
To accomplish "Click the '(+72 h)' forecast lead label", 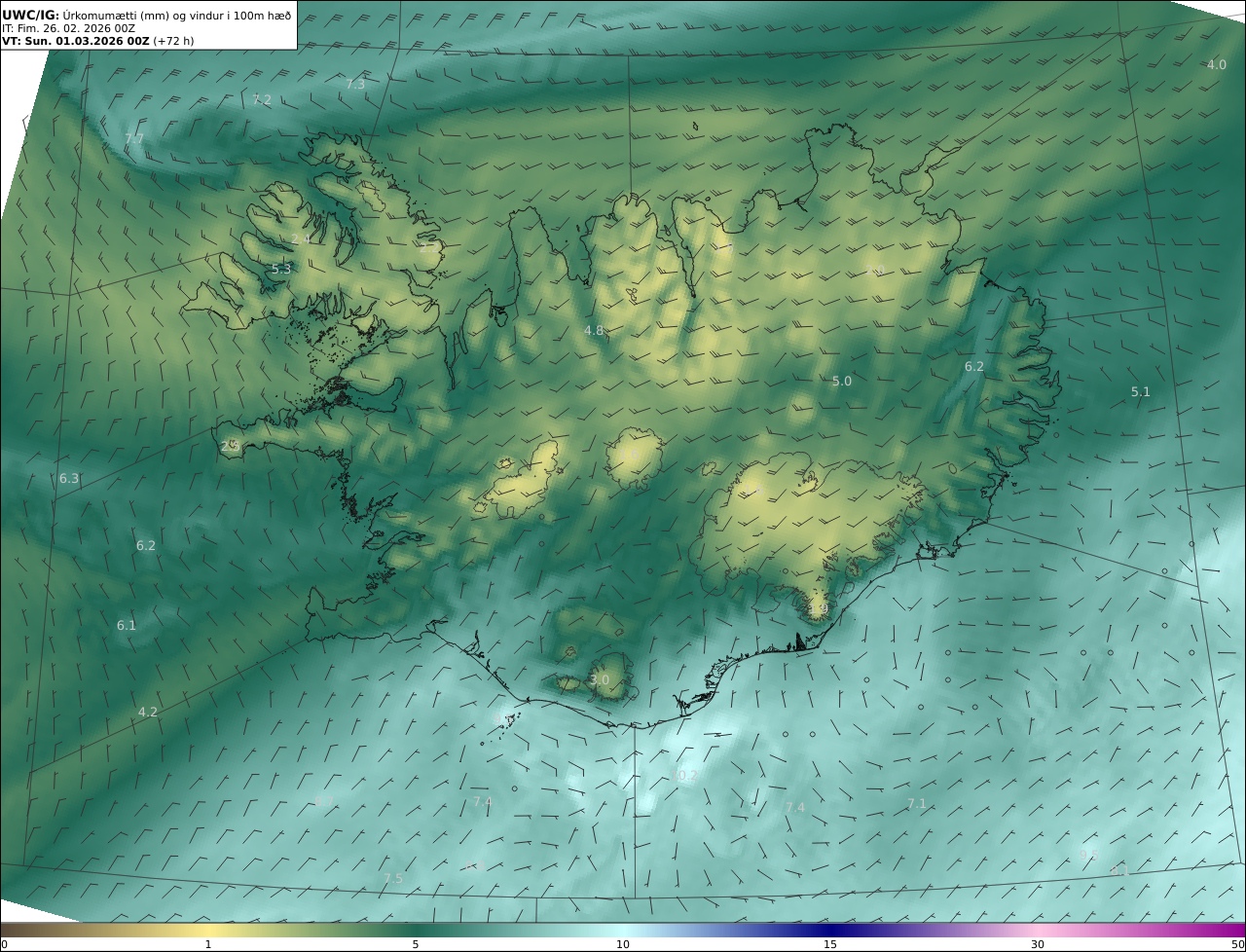I will 175,42.
